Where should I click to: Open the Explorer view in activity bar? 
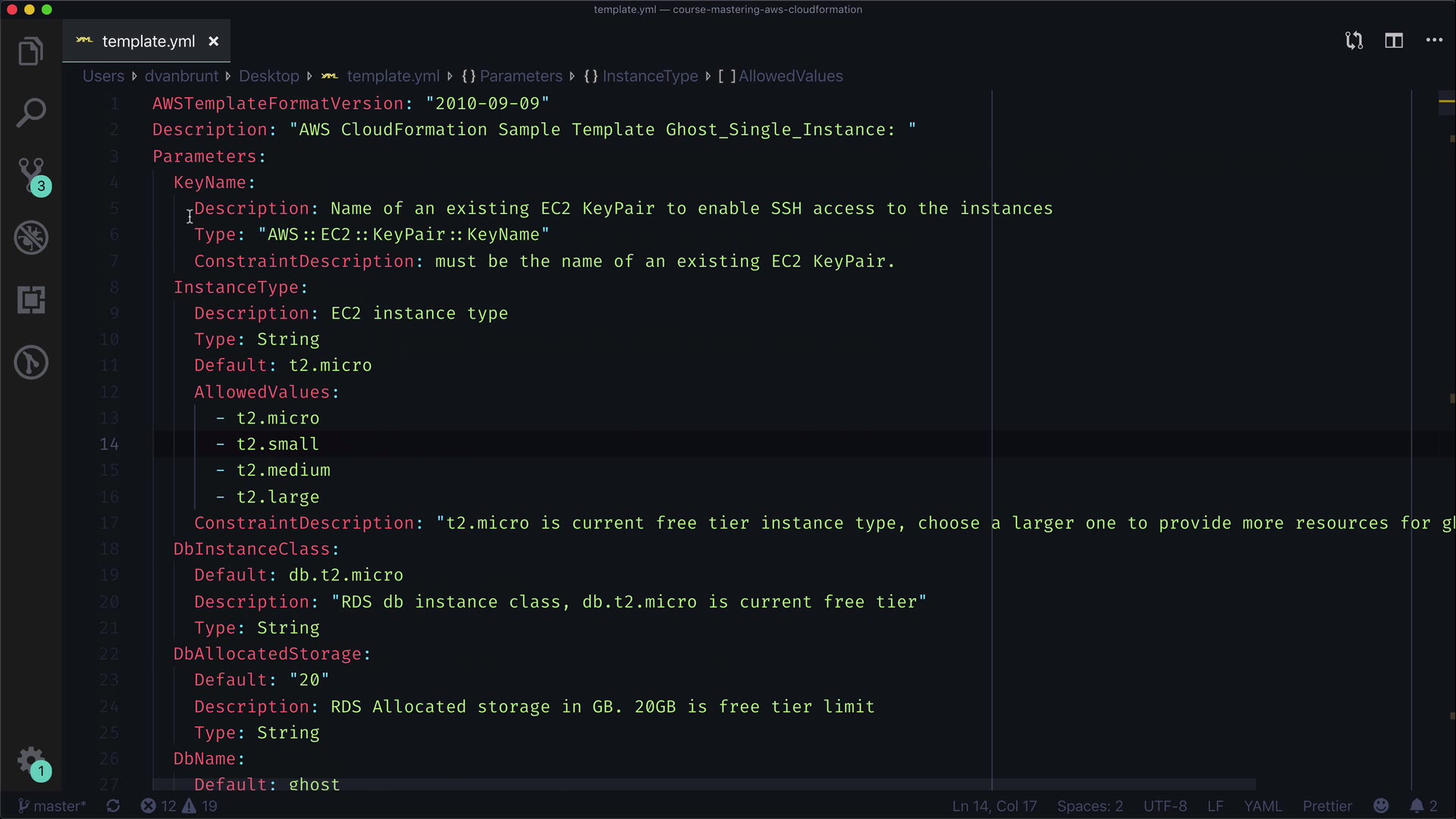(x=31, y=52)
